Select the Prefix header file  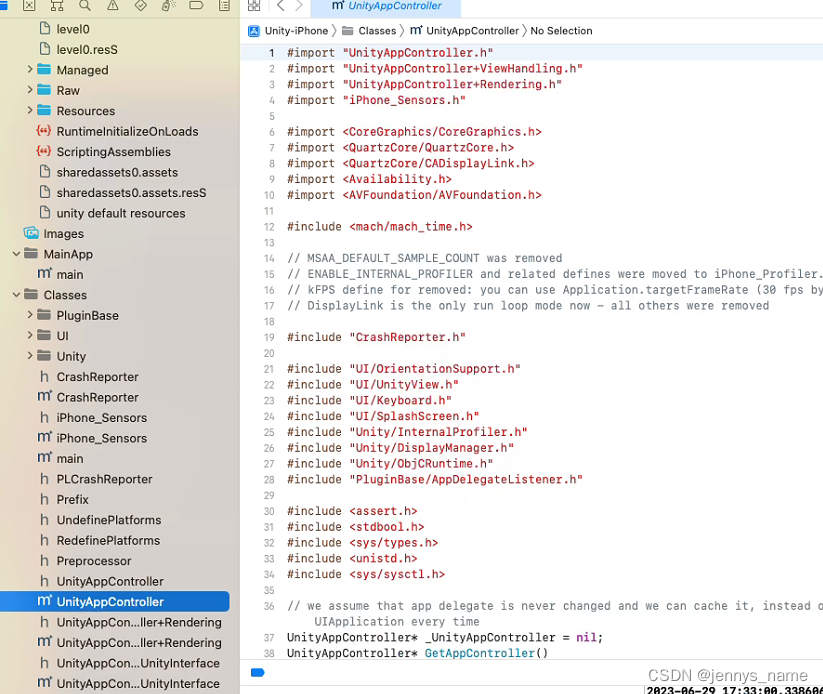(x=71, y=499)
